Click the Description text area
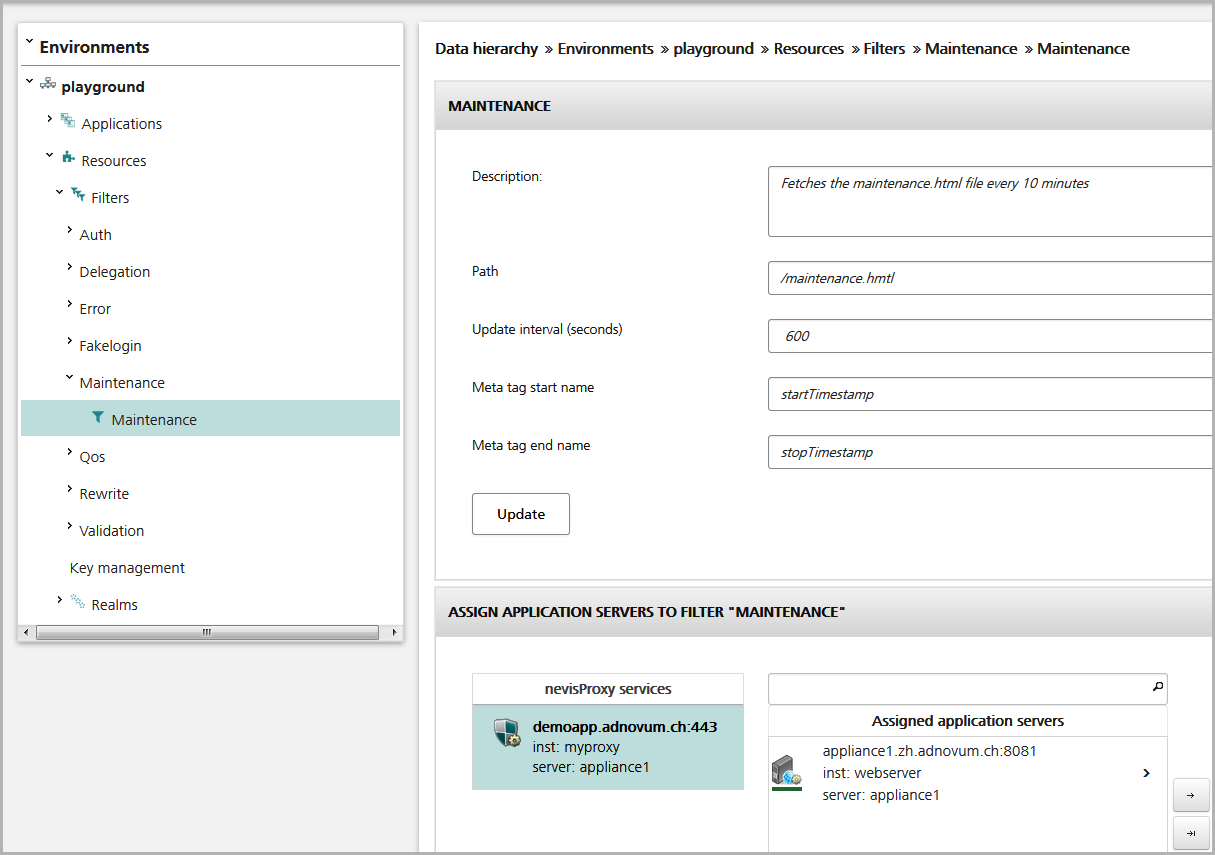The image size is (1215, 855). tap(991, 201)
